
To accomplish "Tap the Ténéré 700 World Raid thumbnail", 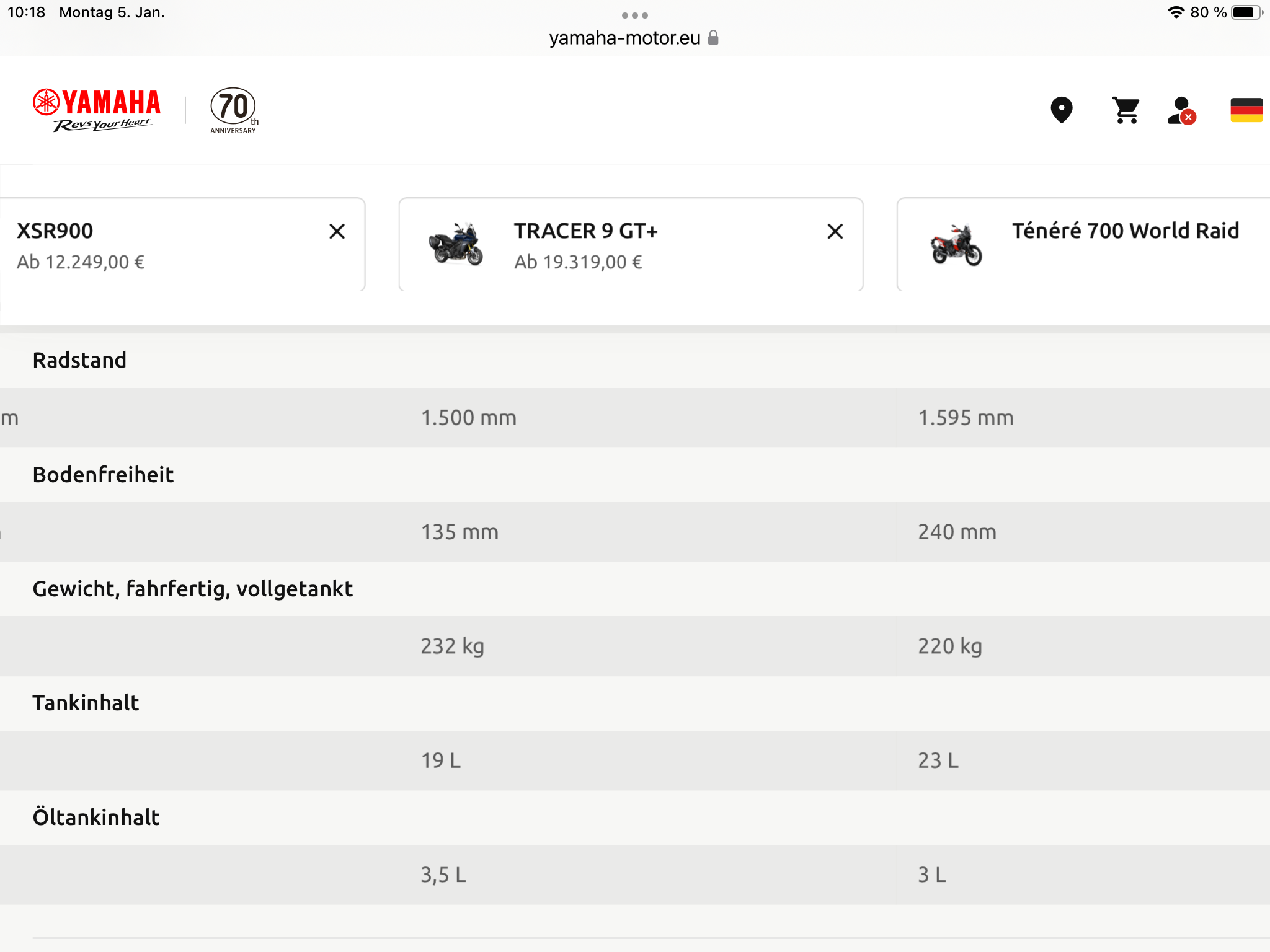I will (956, 244).
